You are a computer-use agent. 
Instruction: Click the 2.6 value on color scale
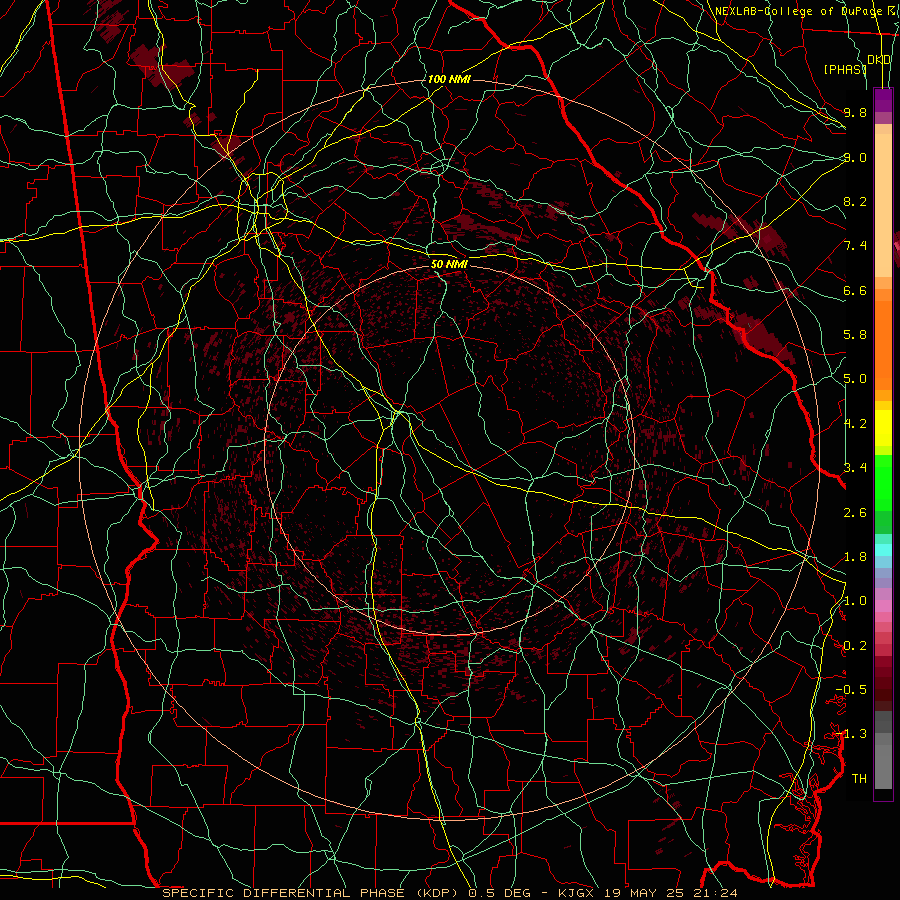coord(855,513)
